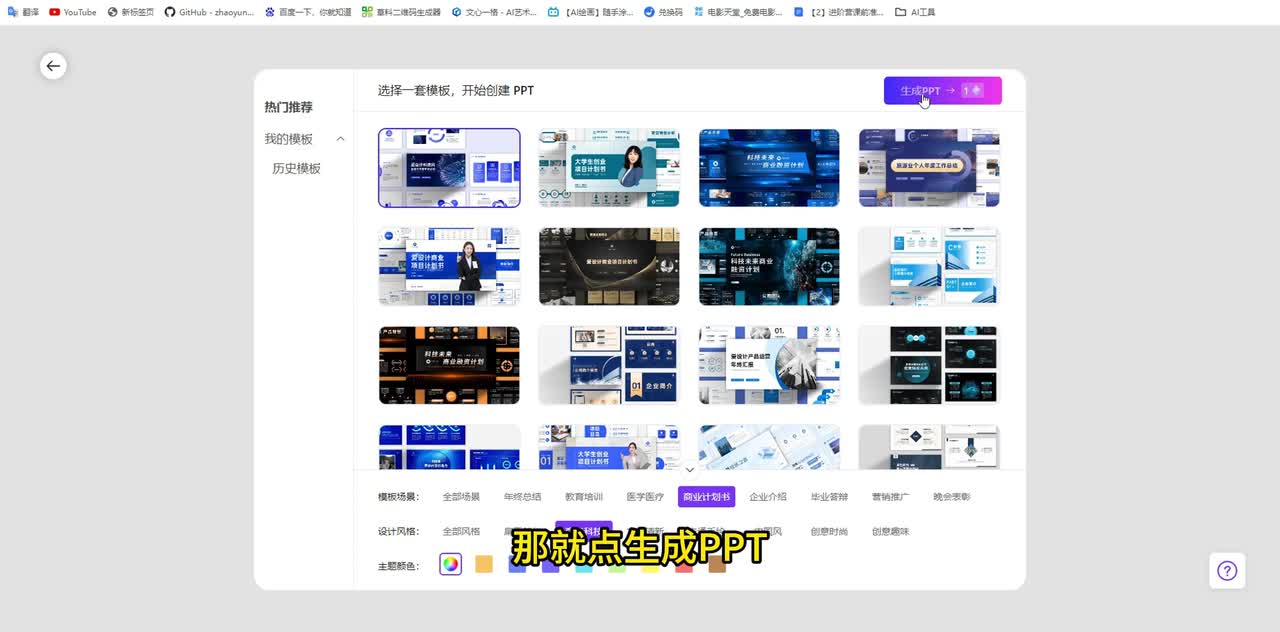Collapse the 我的模板 section
This screenshot has width=1280, height=632.
(340, 139)
